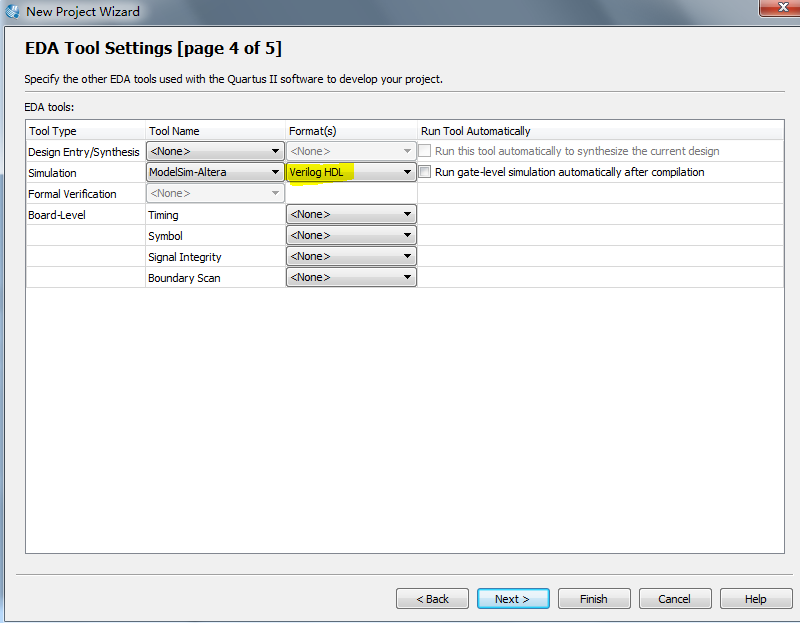Click the New Project Wizard title icon
800x623 pixels.
(12, 11)
